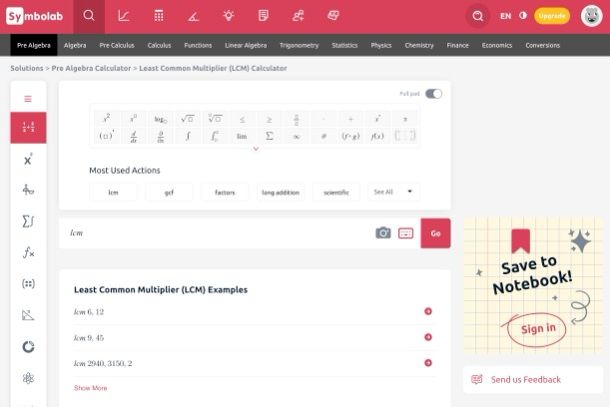Image resolution: width=610 pixels, height=407 pixels.
Task: Click the Symbolab logo
Action: click(35, 16)
